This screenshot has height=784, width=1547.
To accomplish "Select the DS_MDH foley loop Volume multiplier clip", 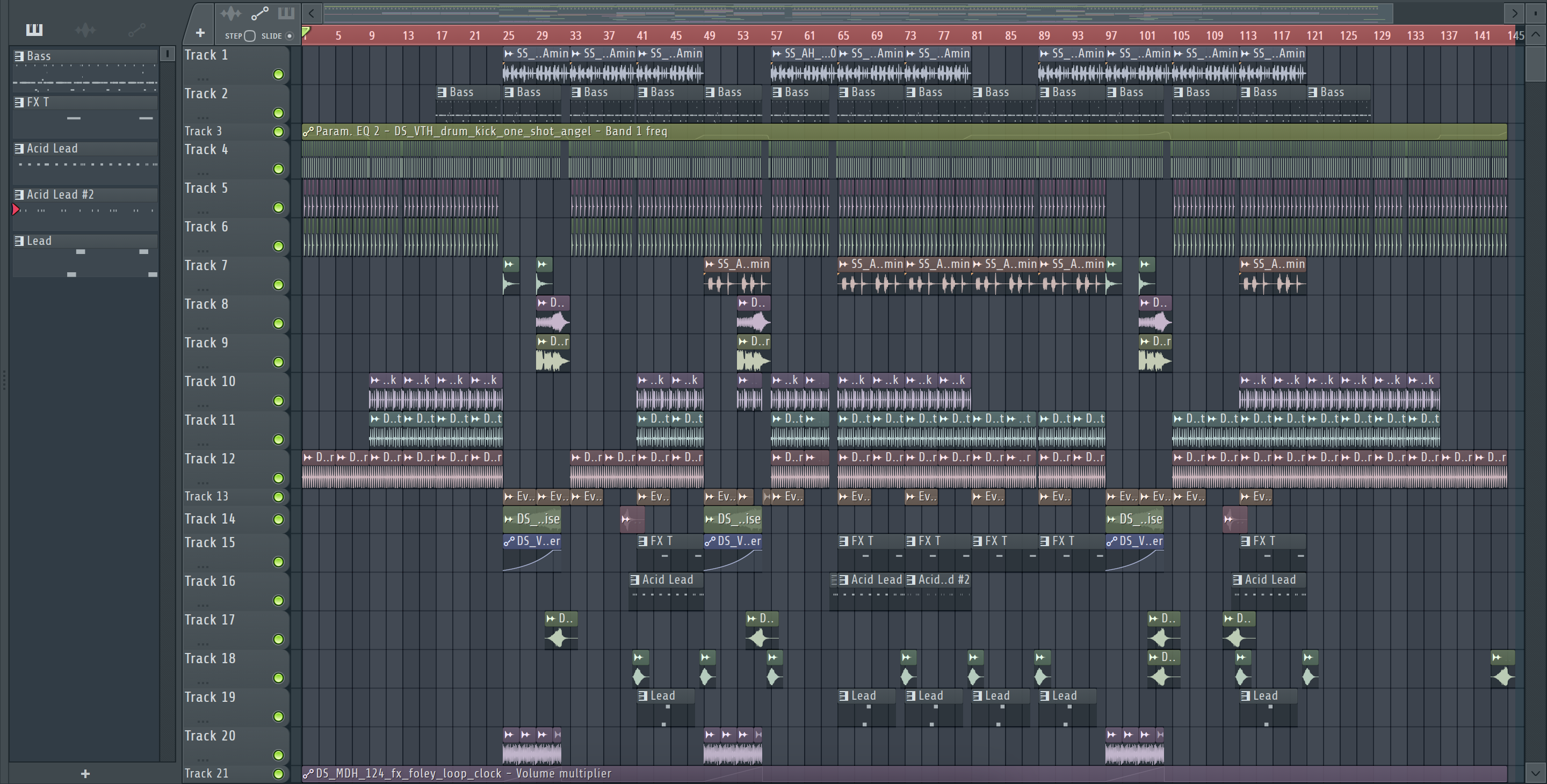I will click(x=904, y=774).
